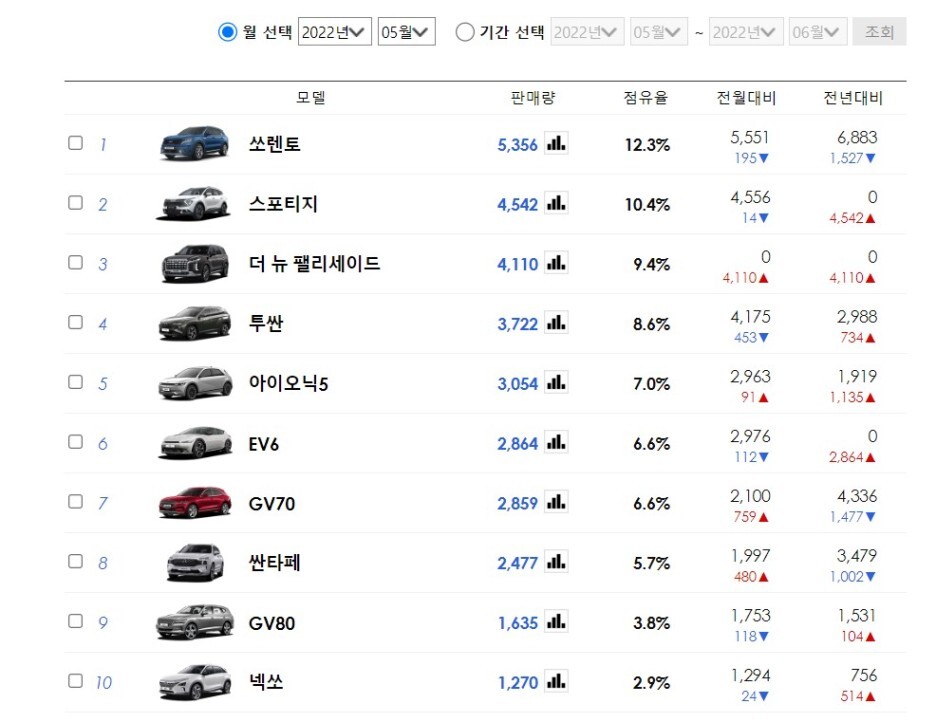Open sales chart icon for 아이오닉5
This screenshot has height=722, width=936.
[x=556, y=382]
